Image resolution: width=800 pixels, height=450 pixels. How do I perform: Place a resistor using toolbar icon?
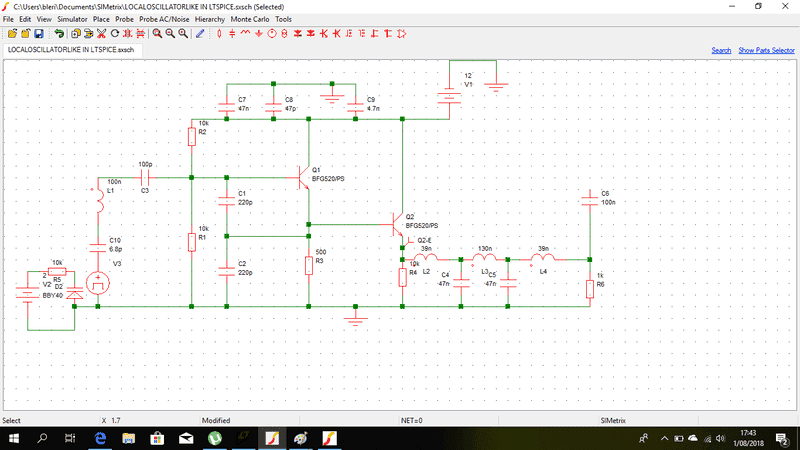pos(219,33)
